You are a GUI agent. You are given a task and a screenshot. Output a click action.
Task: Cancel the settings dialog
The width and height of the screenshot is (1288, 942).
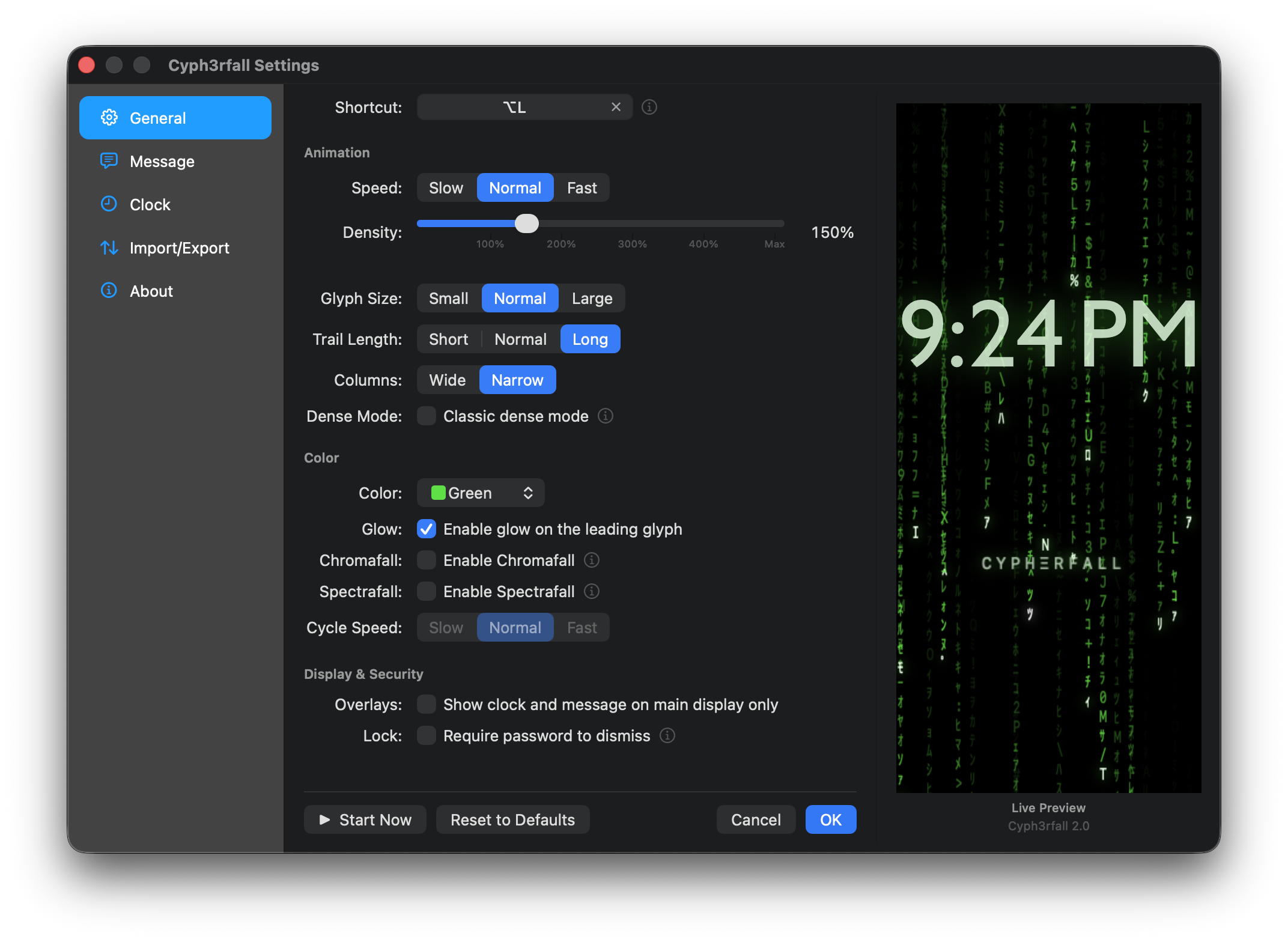[756, 819]
